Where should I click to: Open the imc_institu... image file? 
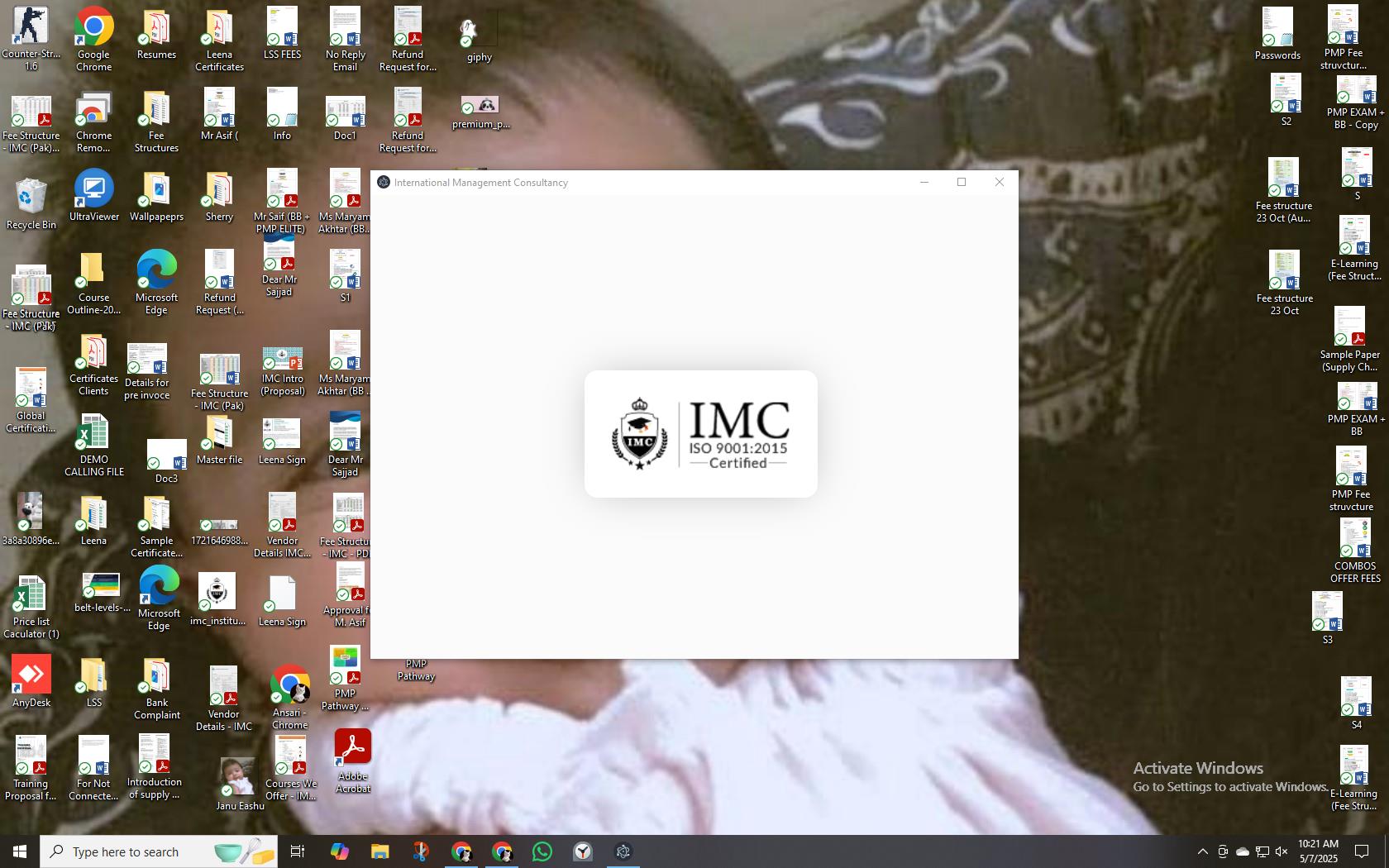point(217,599)
